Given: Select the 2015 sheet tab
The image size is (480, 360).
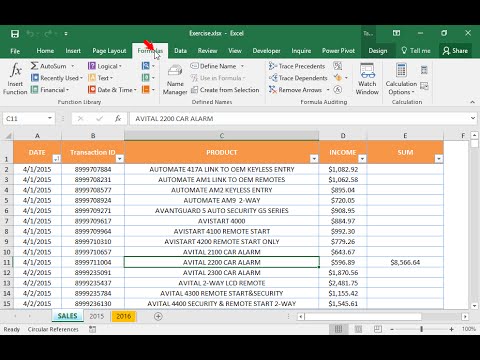Looking at the screenshot, I should 97,316.
